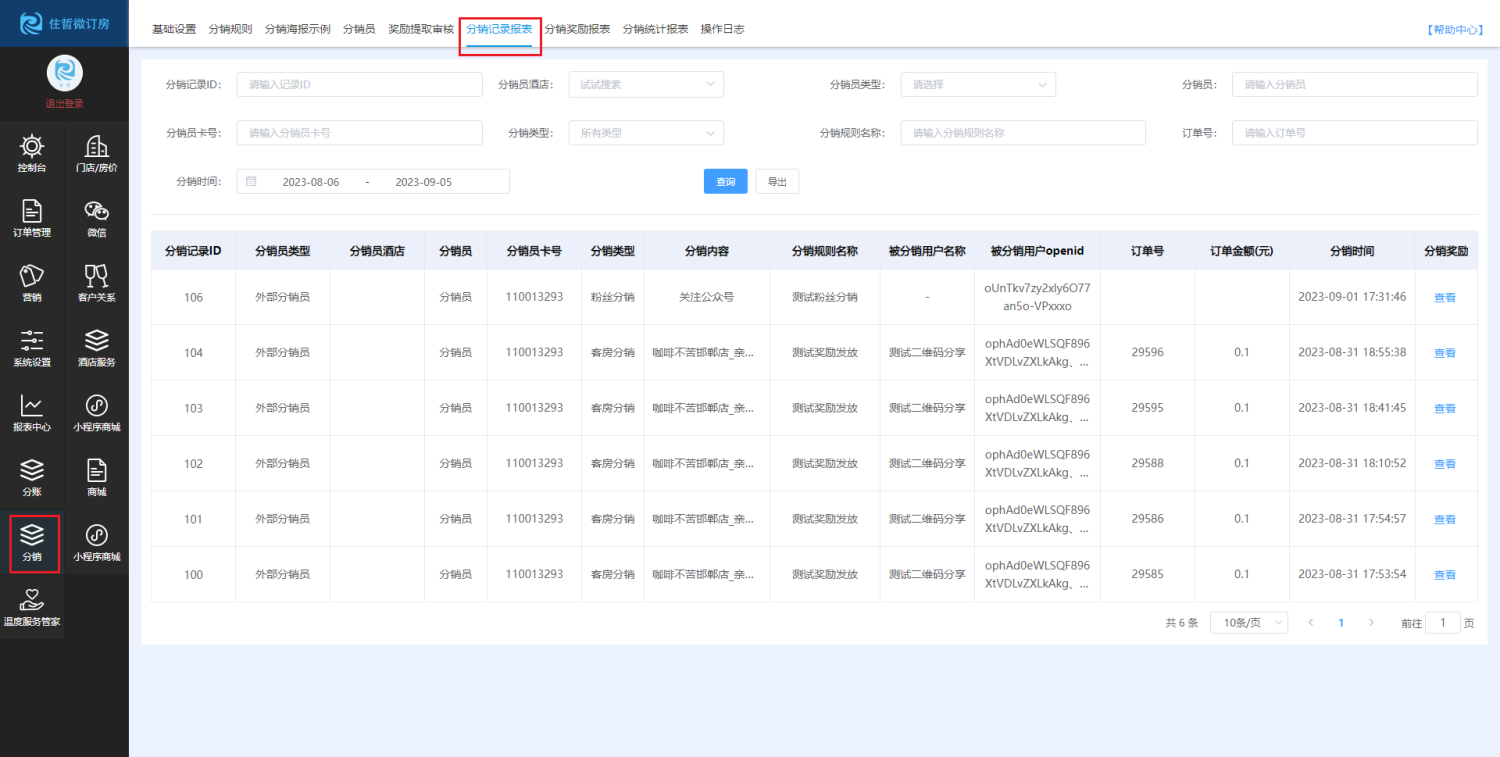Screen dimensions: 1500x757
Task: Click 查看 for record 100
Action: pyautogui.click(x=1445, y=575)
